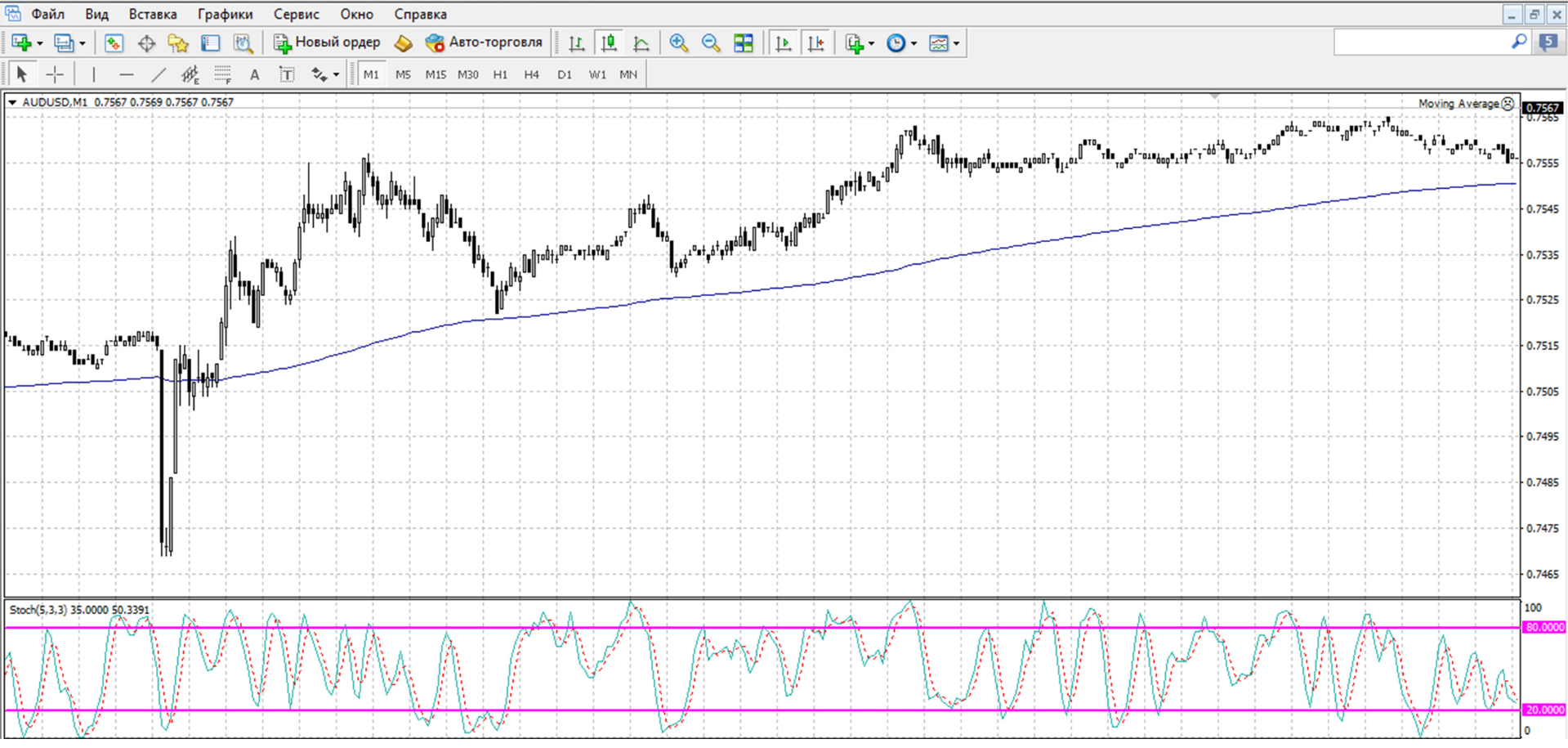
Task: Click the magnifier search icon
Action: tap(1518, 42)
